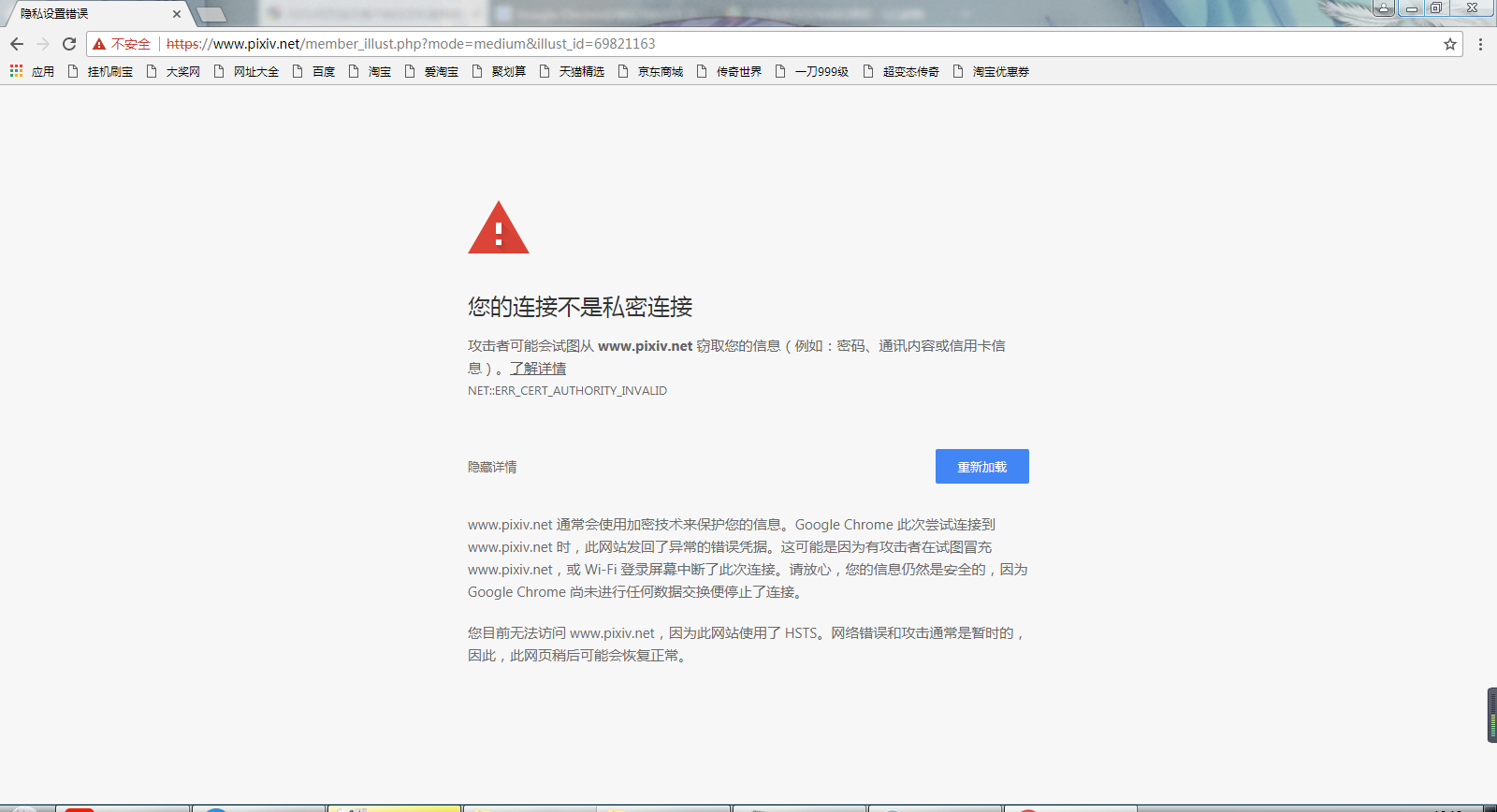Close the 隐私设置错误 tab

[x=177, y=14]
